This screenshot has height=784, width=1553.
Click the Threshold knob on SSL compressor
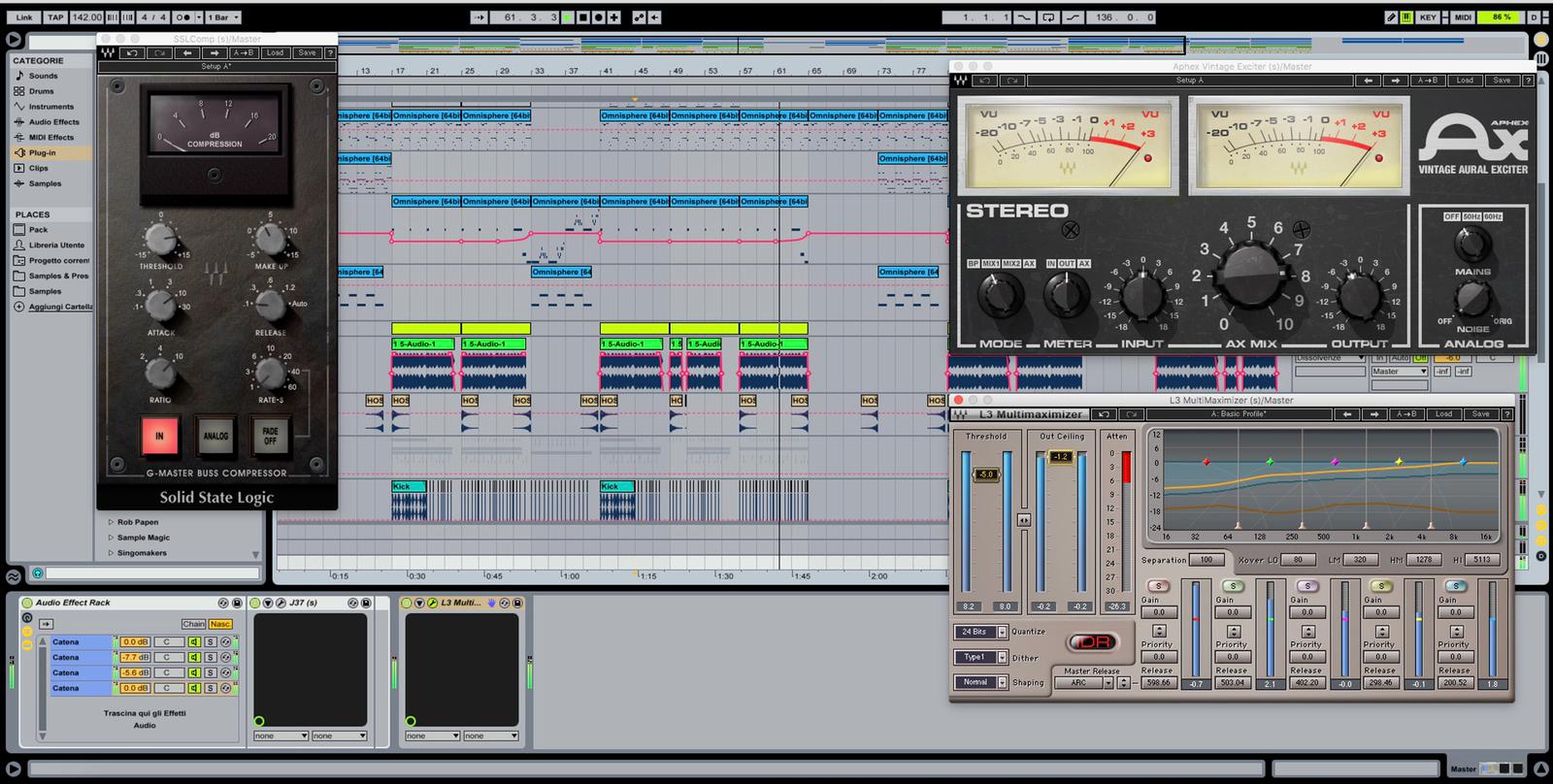(160, 238)
